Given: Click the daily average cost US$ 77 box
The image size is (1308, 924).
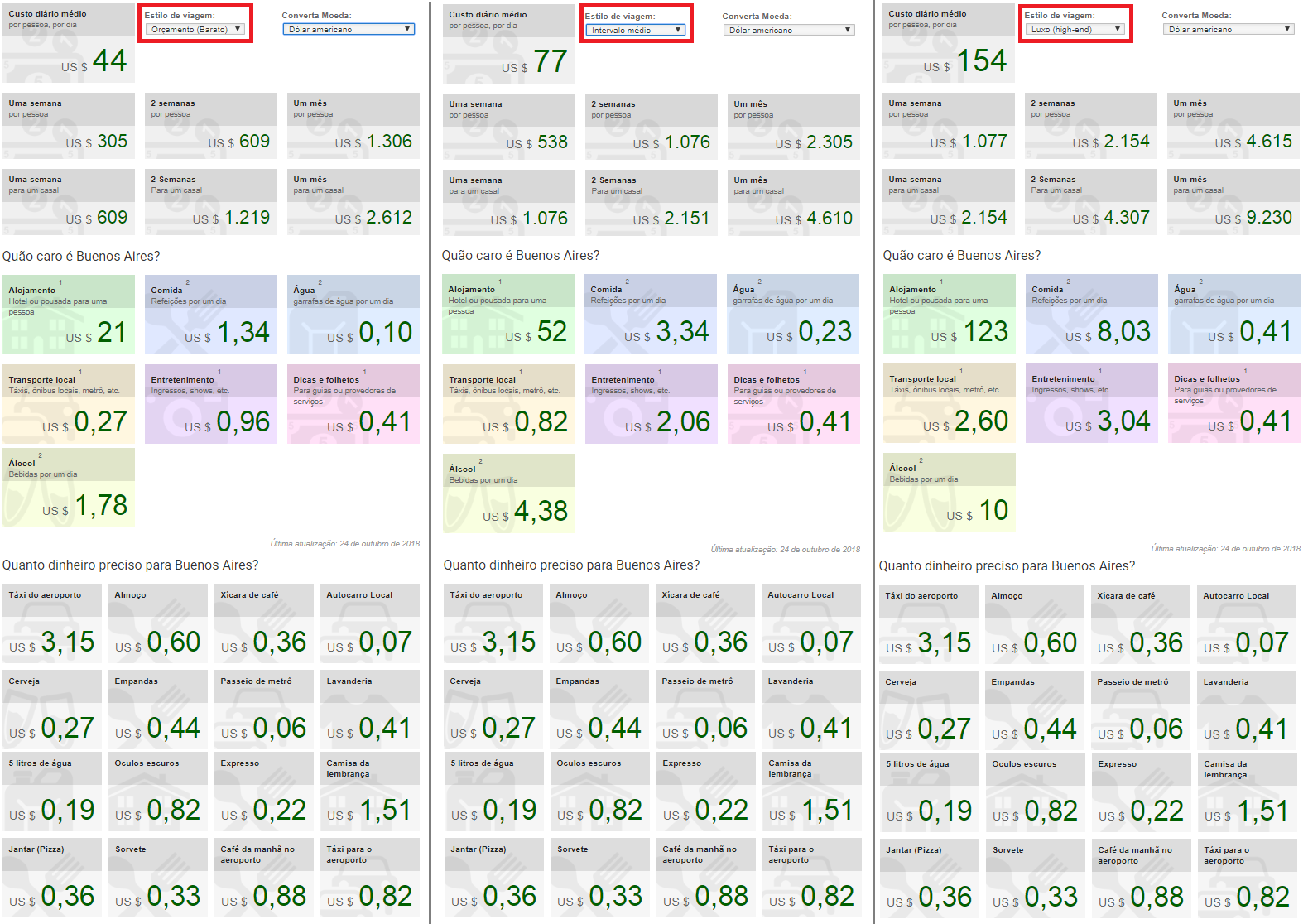Looking at the screenshot, I should pos(508,43).
